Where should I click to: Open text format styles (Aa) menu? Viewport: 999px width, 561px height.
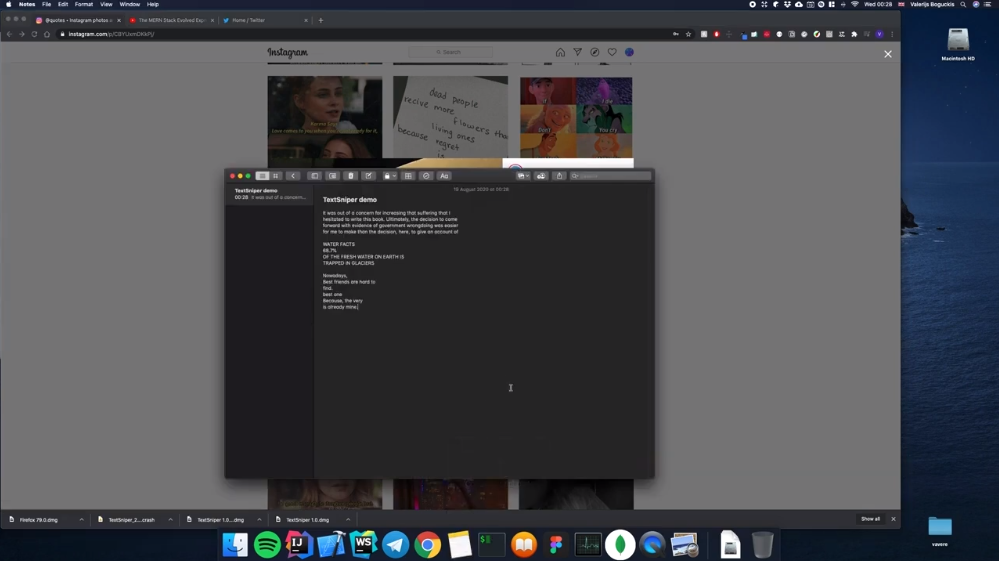coord(444,176)
